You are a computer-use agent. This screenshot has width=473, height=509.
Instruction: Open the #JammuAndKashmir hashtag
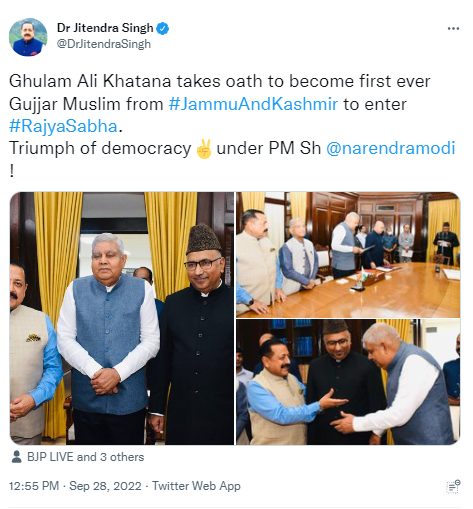[253, 104]
